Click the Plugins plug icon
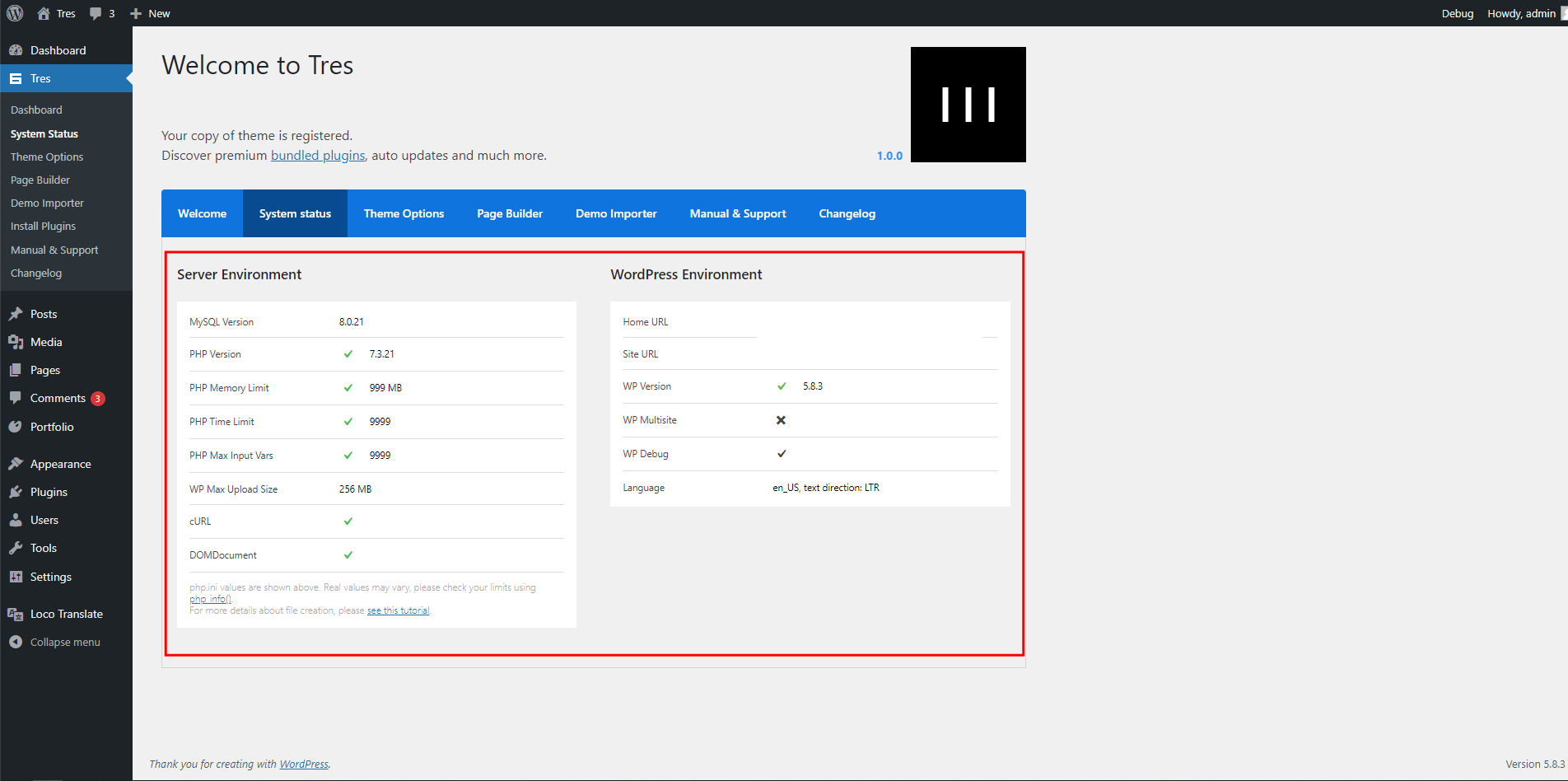The height and width of the screenshot is (781, 1568). coord(16,492)
